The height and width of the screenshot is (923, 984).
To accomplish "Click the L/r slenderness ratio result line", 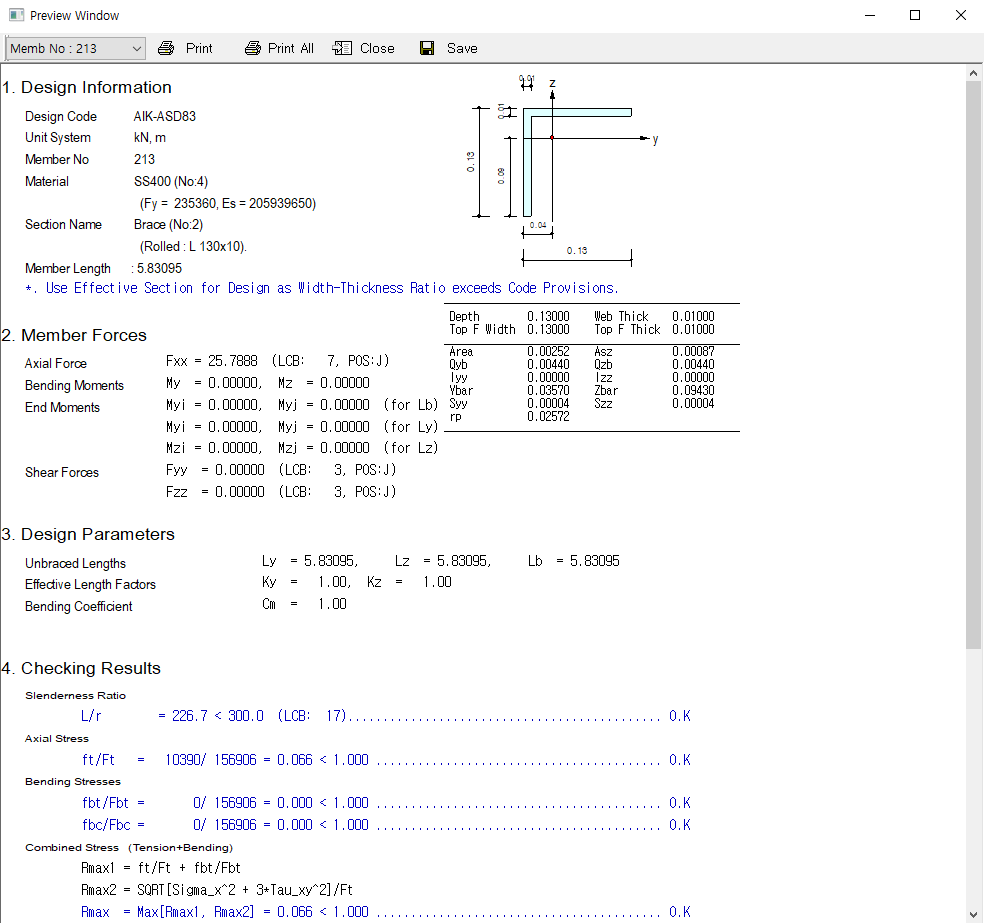I will click(385, 716).
